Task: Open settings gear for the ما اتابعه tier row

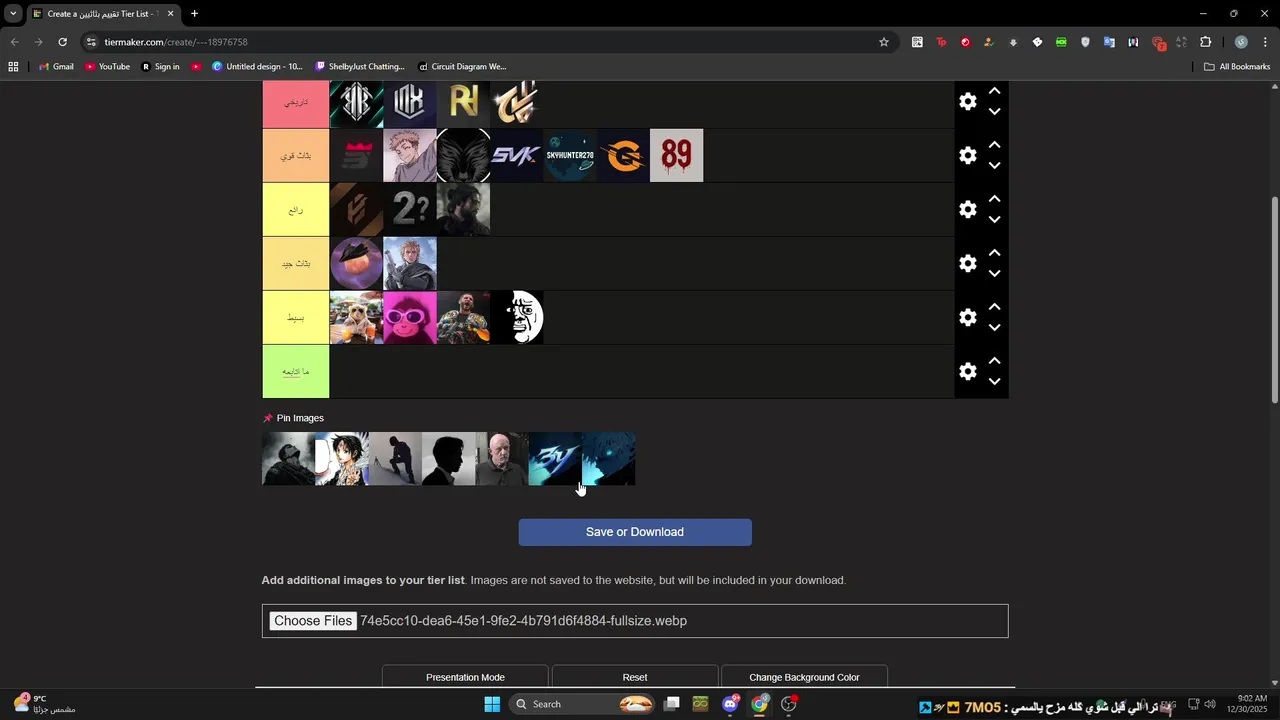Action: pos(968,371)
